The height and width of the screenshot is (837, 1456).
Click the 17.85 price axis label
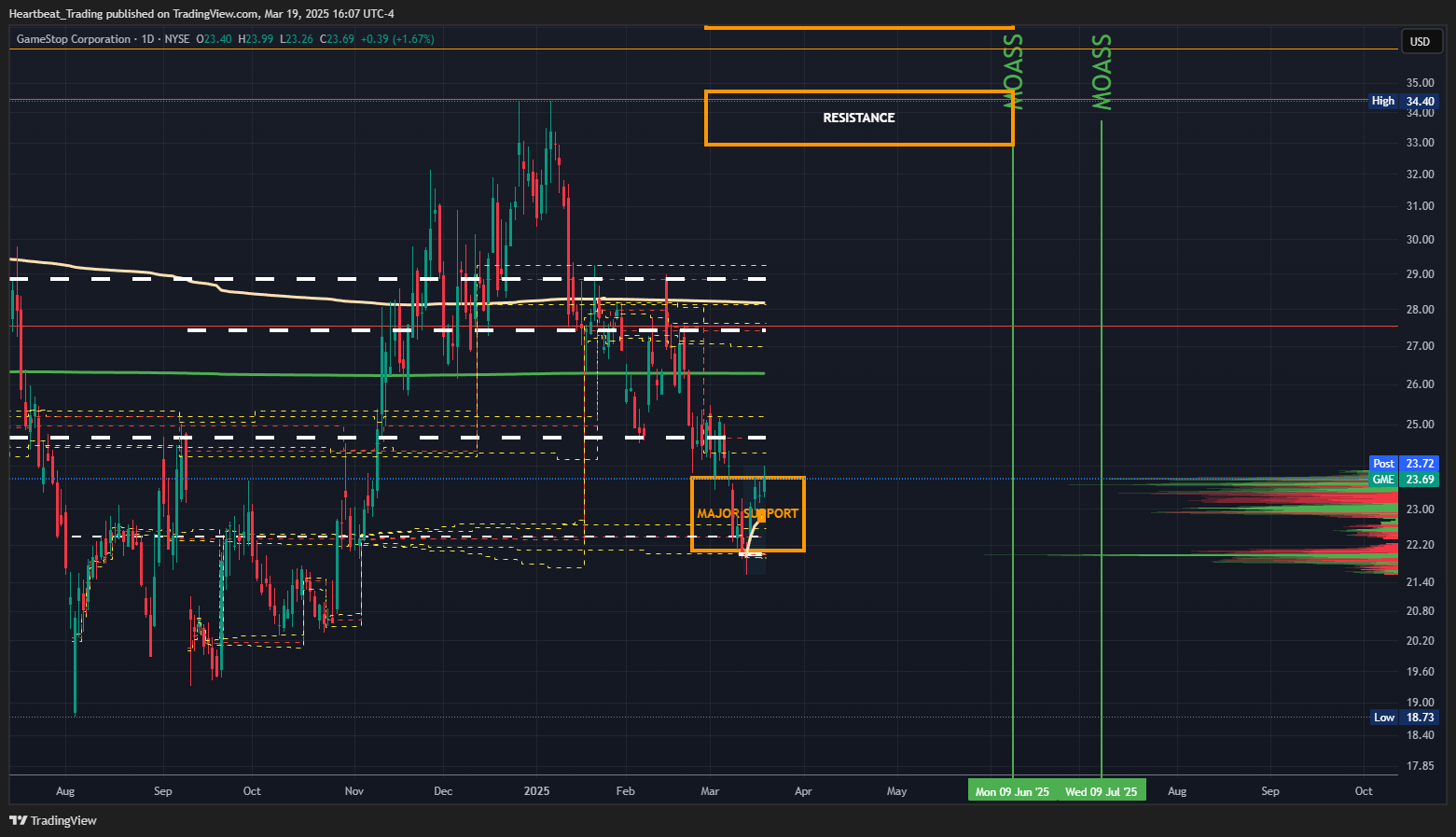pyautogui.click(x=1420, y=766)
